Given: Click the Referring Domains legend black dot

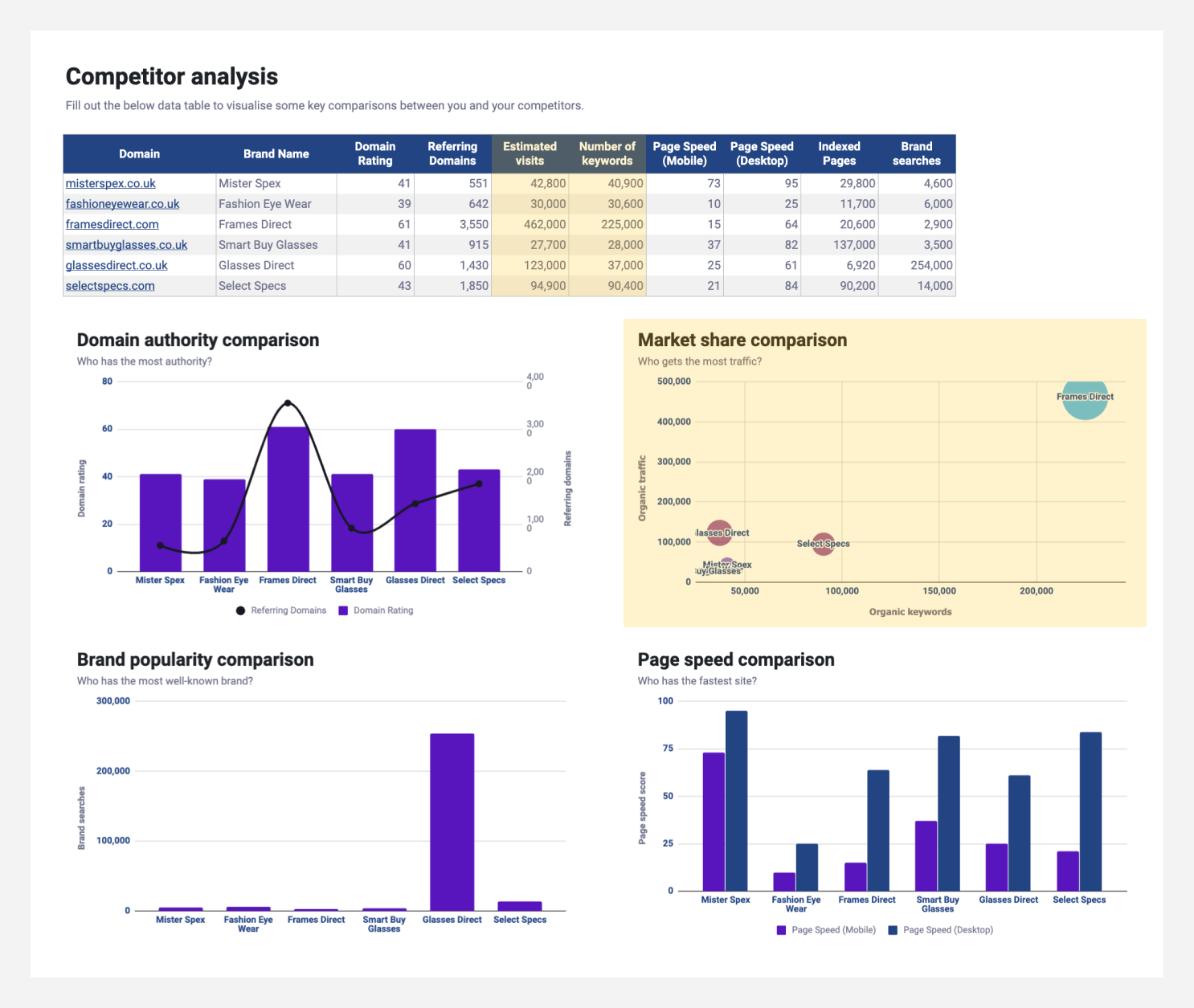Looking at the screenshot, I should click(240, 610).
